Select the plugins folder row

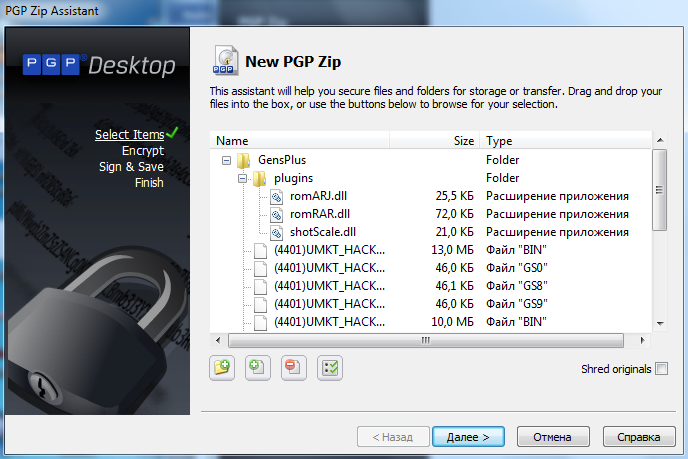(430, 178)
